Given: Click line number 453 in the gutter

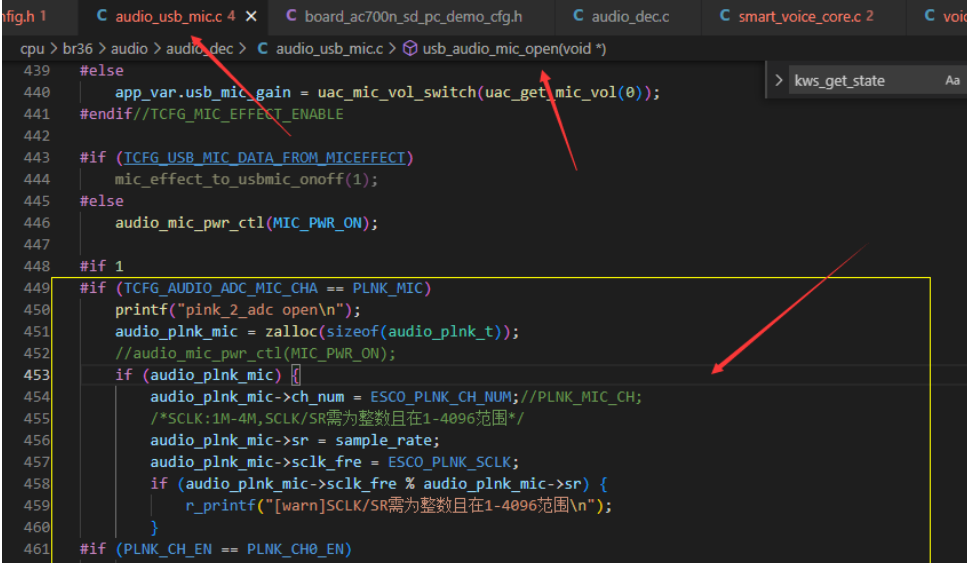Looking at the screenshot, I should pyautogui.click(x=36, y=375).
